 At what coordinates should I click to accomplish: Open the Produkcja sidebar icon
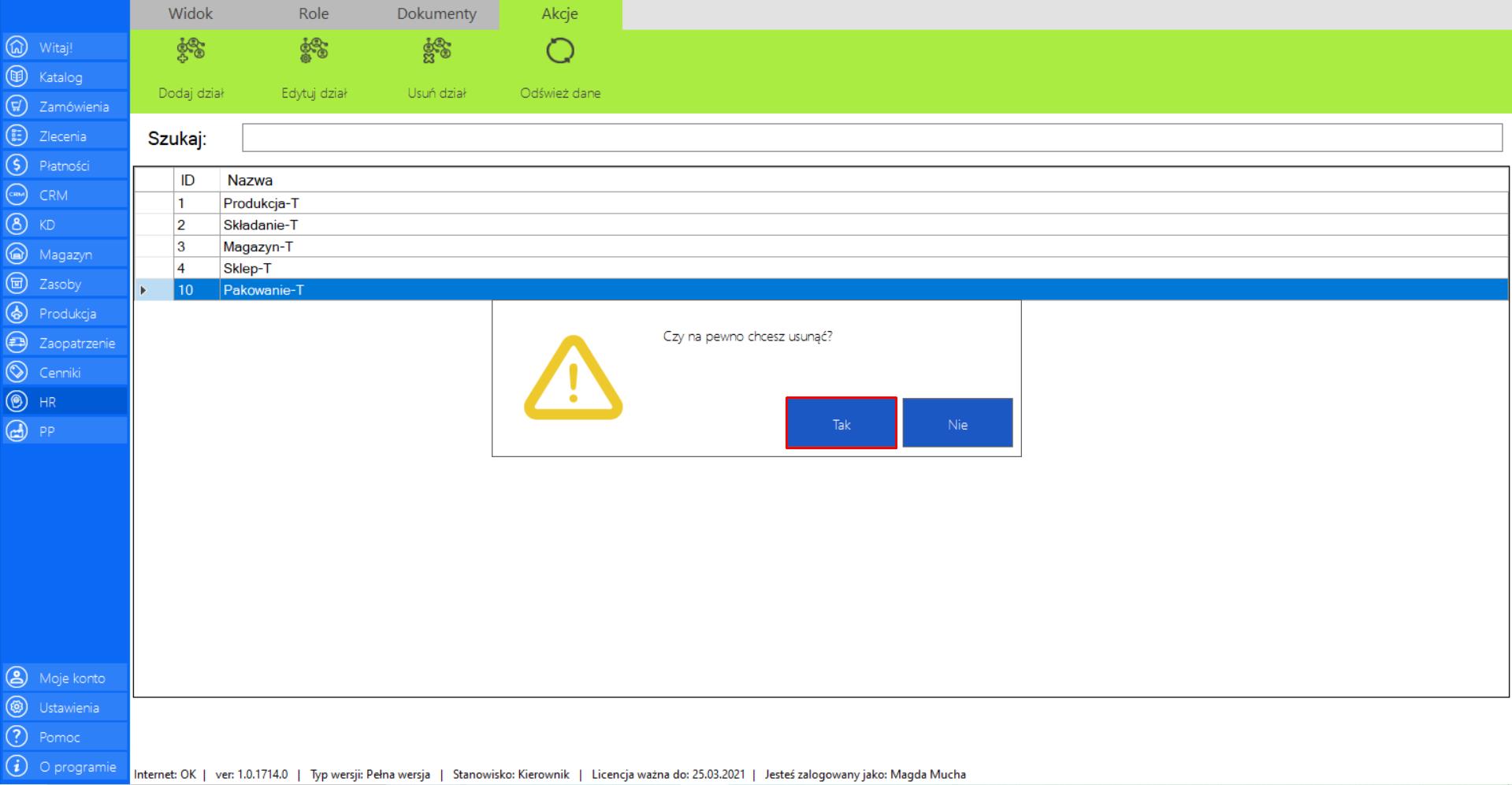click(17, 313)
